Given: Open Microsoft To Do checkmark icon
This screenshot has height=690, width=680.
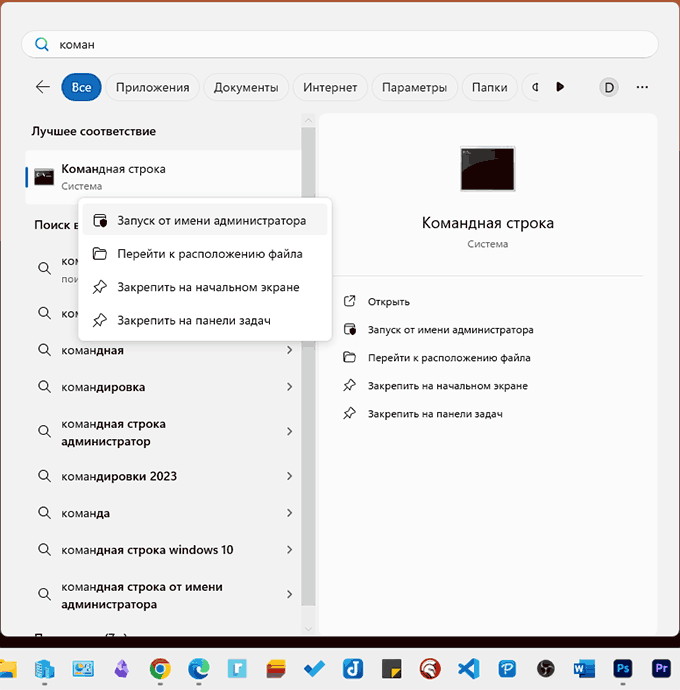Looking at the screenshot, I should [x=314, y=669].
